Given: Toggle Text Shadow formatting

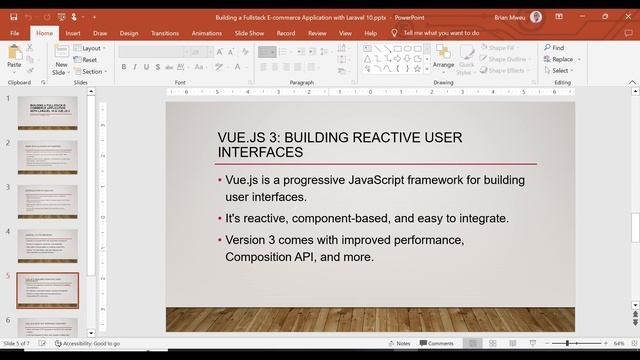Looking at the screenshot, I should pos(158,67).
